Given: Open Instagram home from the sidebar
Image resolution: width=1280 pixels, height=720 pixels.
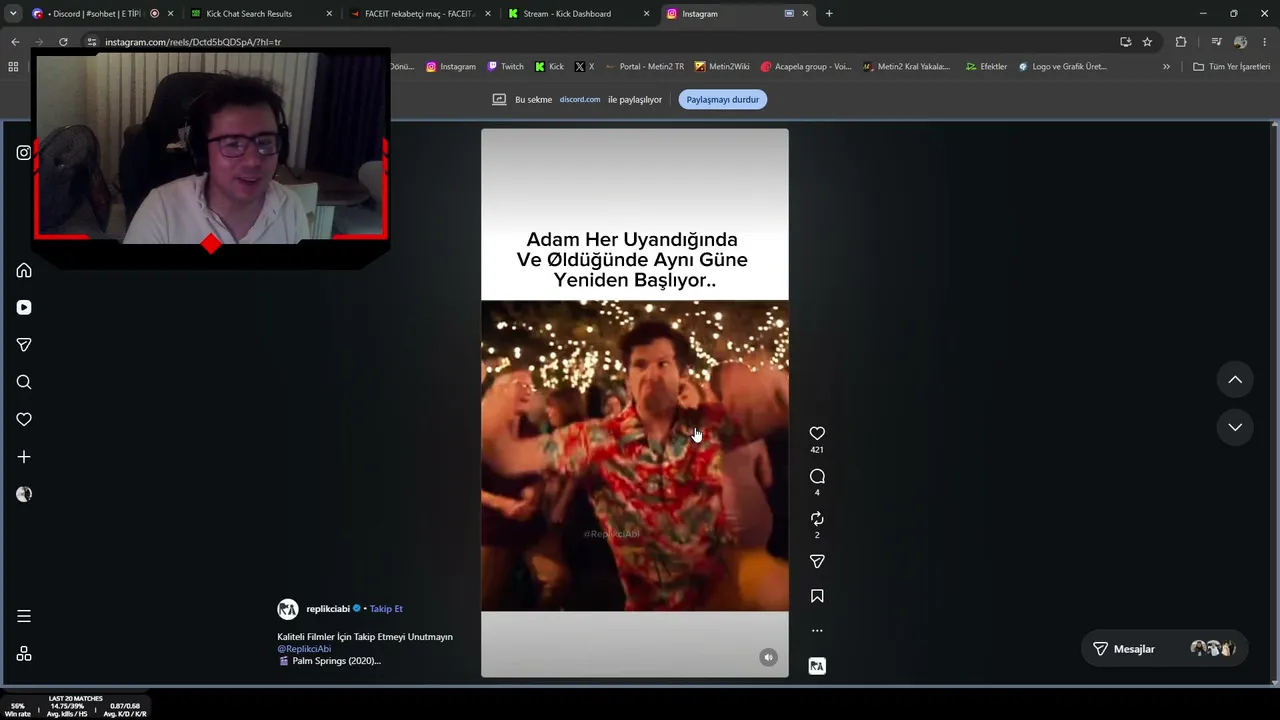Looking at the screenshot, I should [x=24, y=270].
